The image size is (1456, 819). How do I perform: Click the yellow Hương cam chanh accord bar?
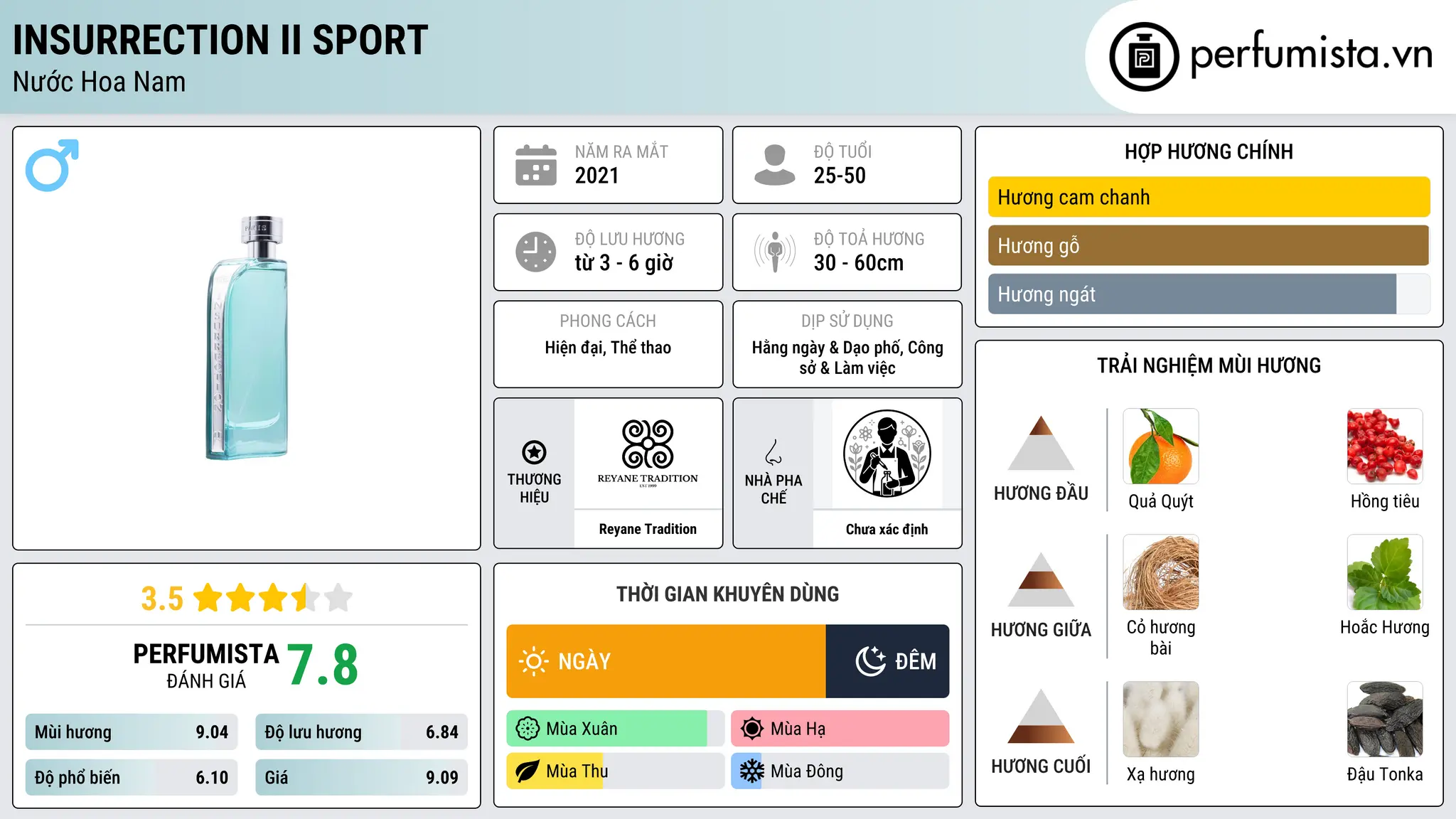[1209, 197]
